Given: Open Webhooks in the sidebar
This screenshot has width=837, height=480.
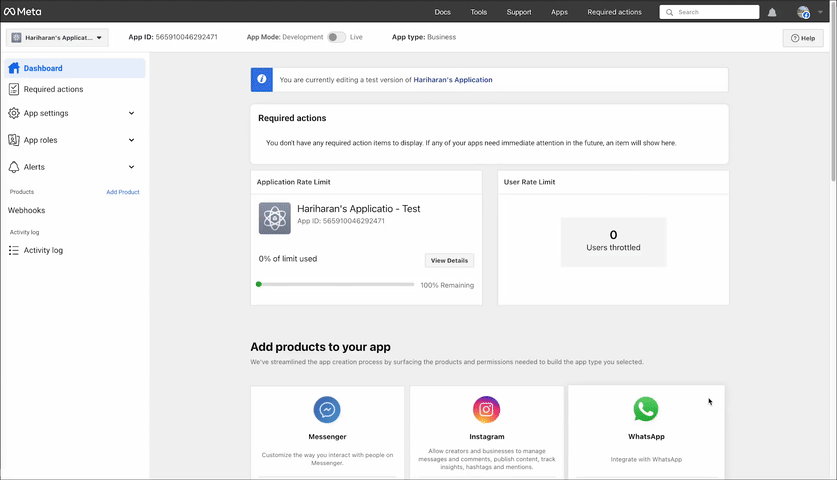Looking at the screenshot, I should (x=27, y=210).
